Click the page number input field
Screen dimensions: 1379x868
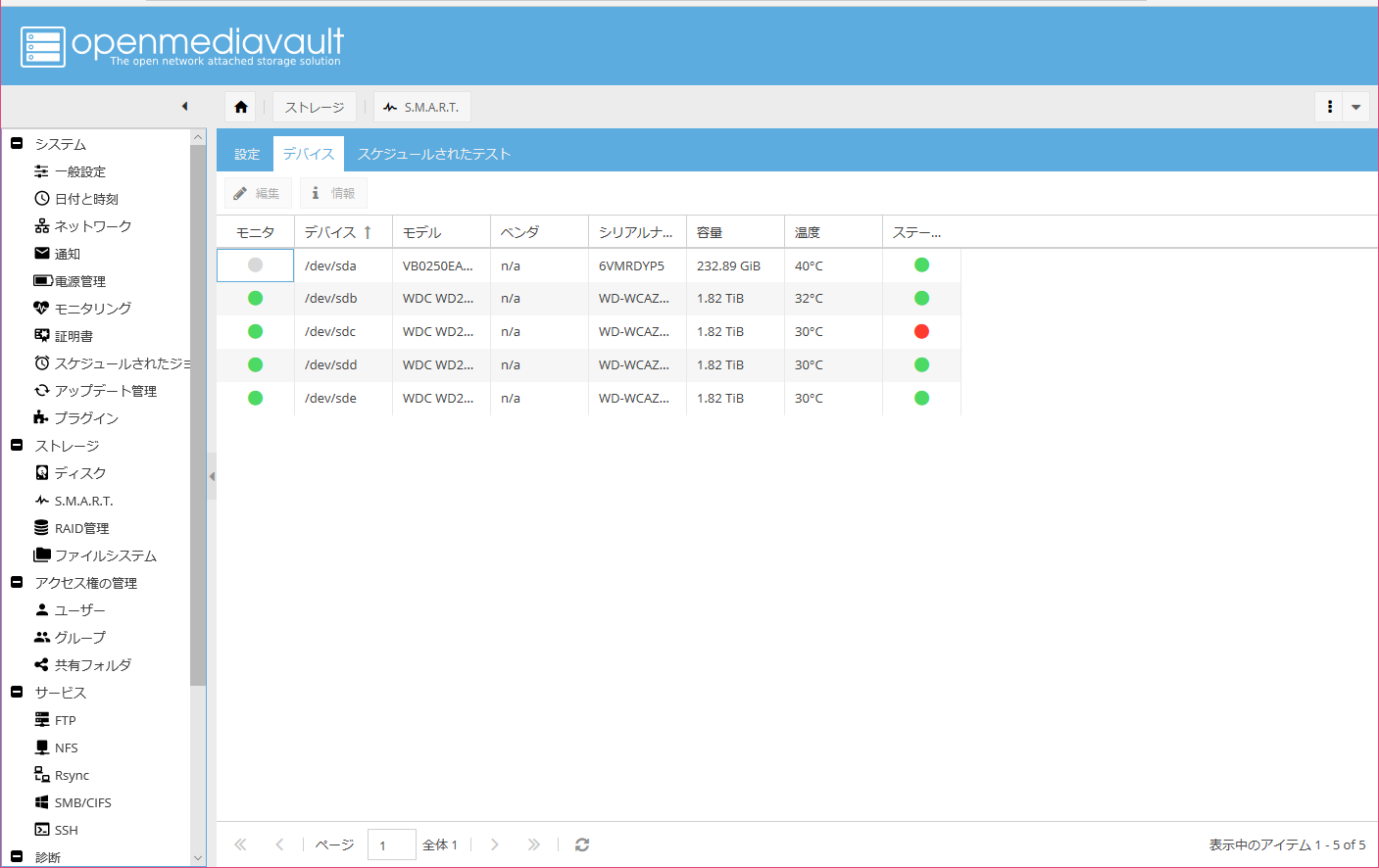[391, 844]
